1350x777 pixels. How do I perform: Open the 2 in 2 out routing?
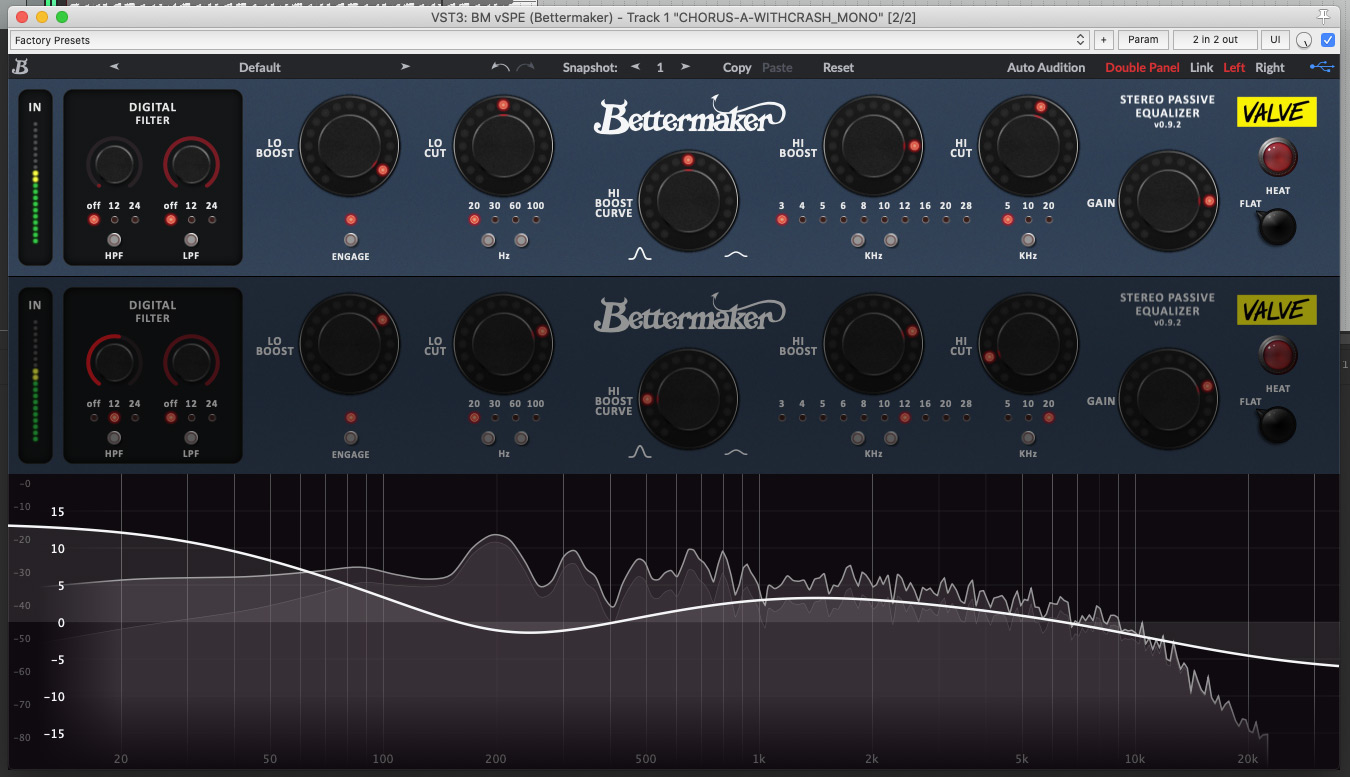pos(1215,40)
